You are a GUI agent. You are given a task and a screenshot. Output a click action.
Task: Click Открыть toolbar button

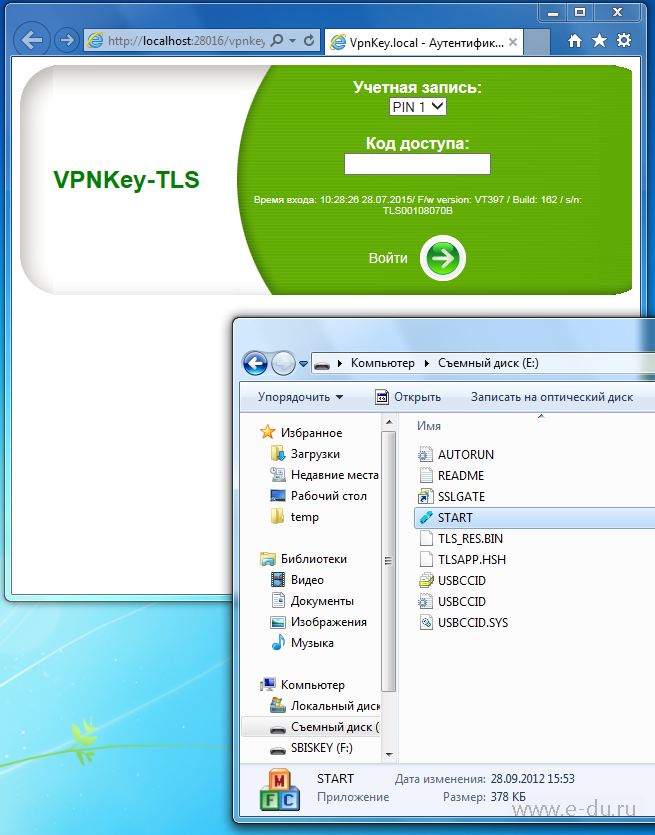click(408, 397)
